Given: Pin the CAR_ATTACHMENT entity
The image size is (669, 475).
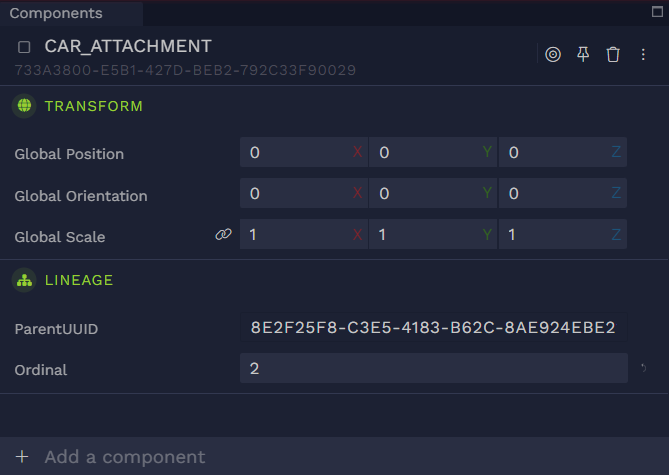Looking at the screenshot, I should (583, 54).
